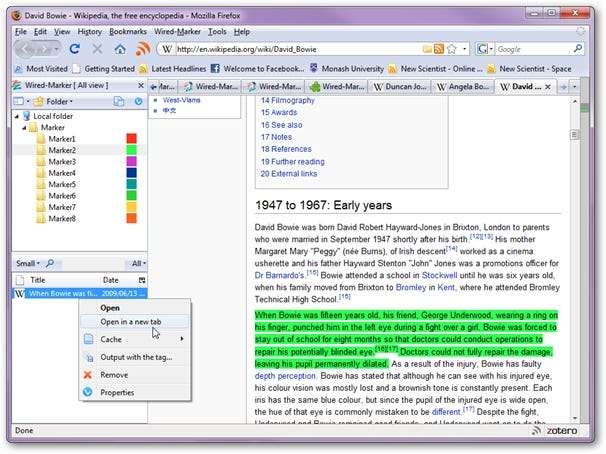Click the red Marker1 color swatch

[131, 139]
